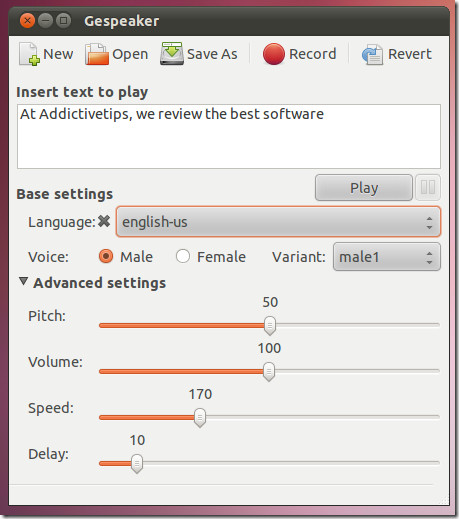Start recording with the red Record button
Screen dimensions: 459x519
274,54
